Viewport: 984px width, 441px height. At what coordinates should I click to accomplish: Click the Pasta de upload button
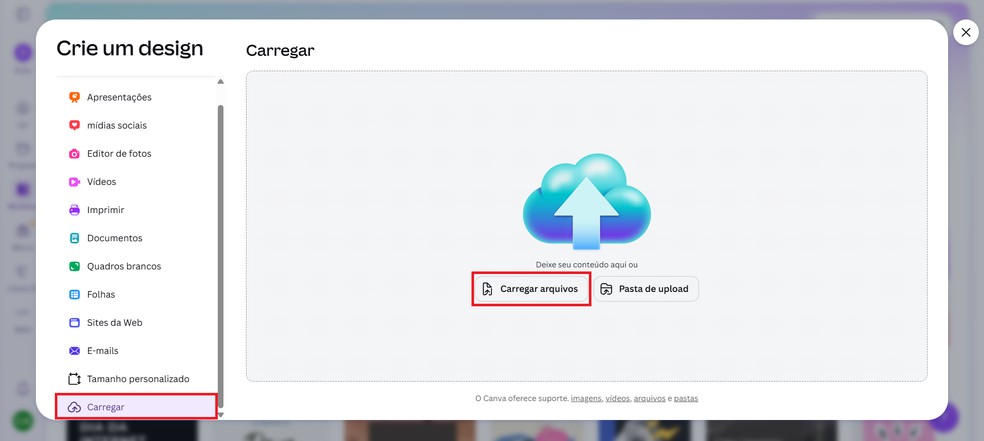(646, 289)
